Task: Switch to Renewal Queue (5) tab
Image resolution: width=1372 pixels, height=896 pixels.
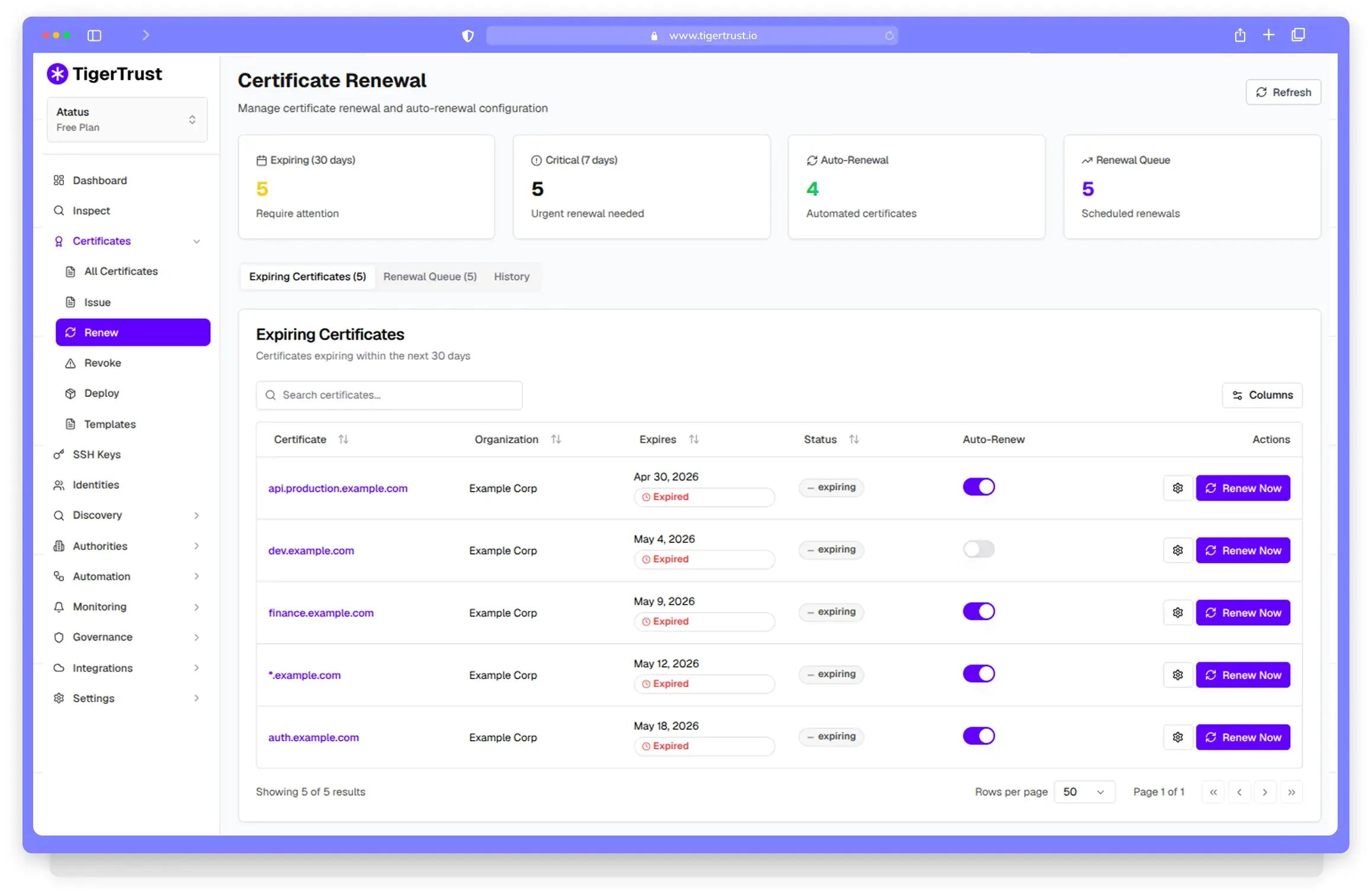Action: [x=430, y=276]
